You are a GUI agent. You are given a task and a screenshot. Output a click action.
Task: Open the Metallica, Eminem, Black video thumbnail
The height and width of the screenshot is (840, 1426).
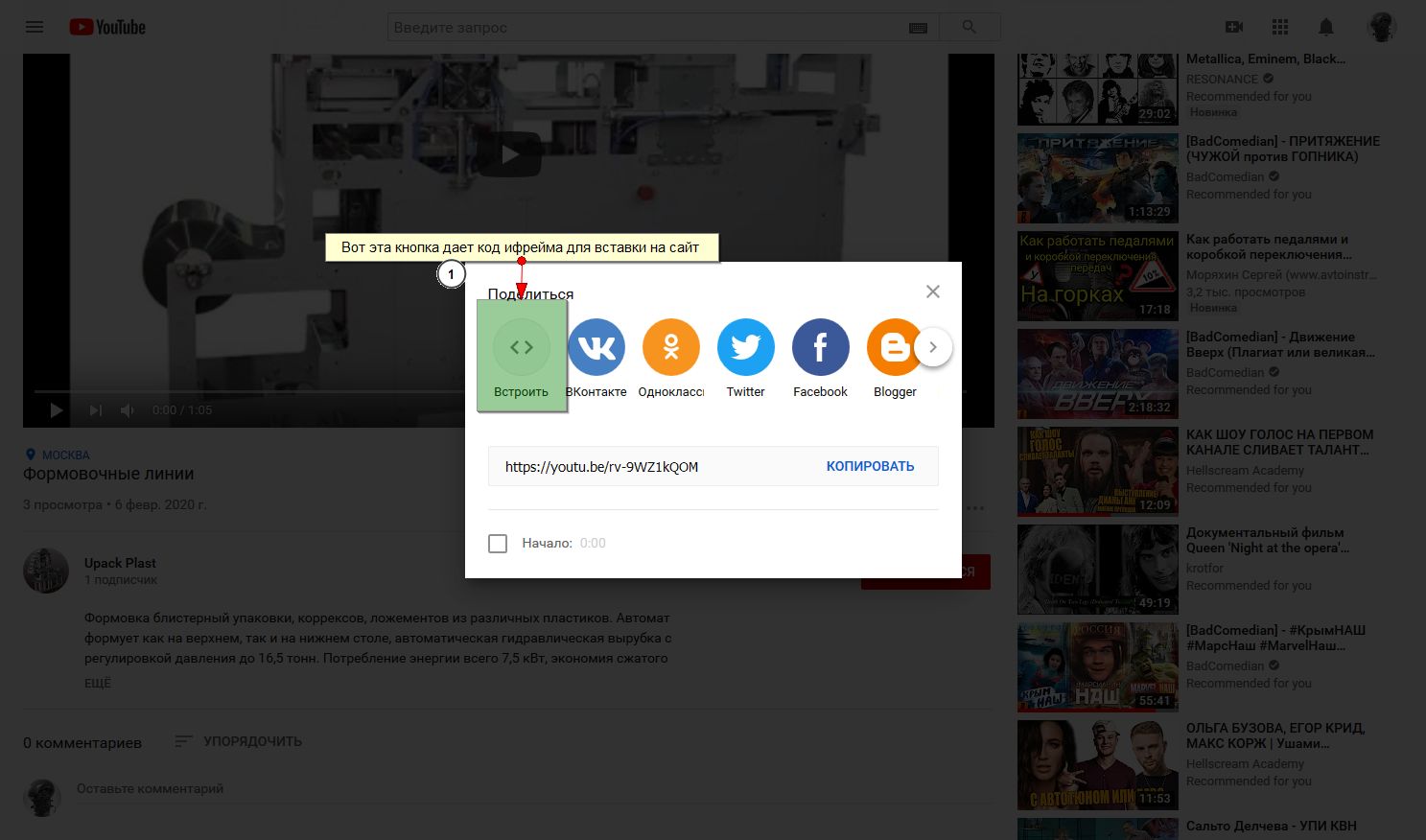(1098, 89)
